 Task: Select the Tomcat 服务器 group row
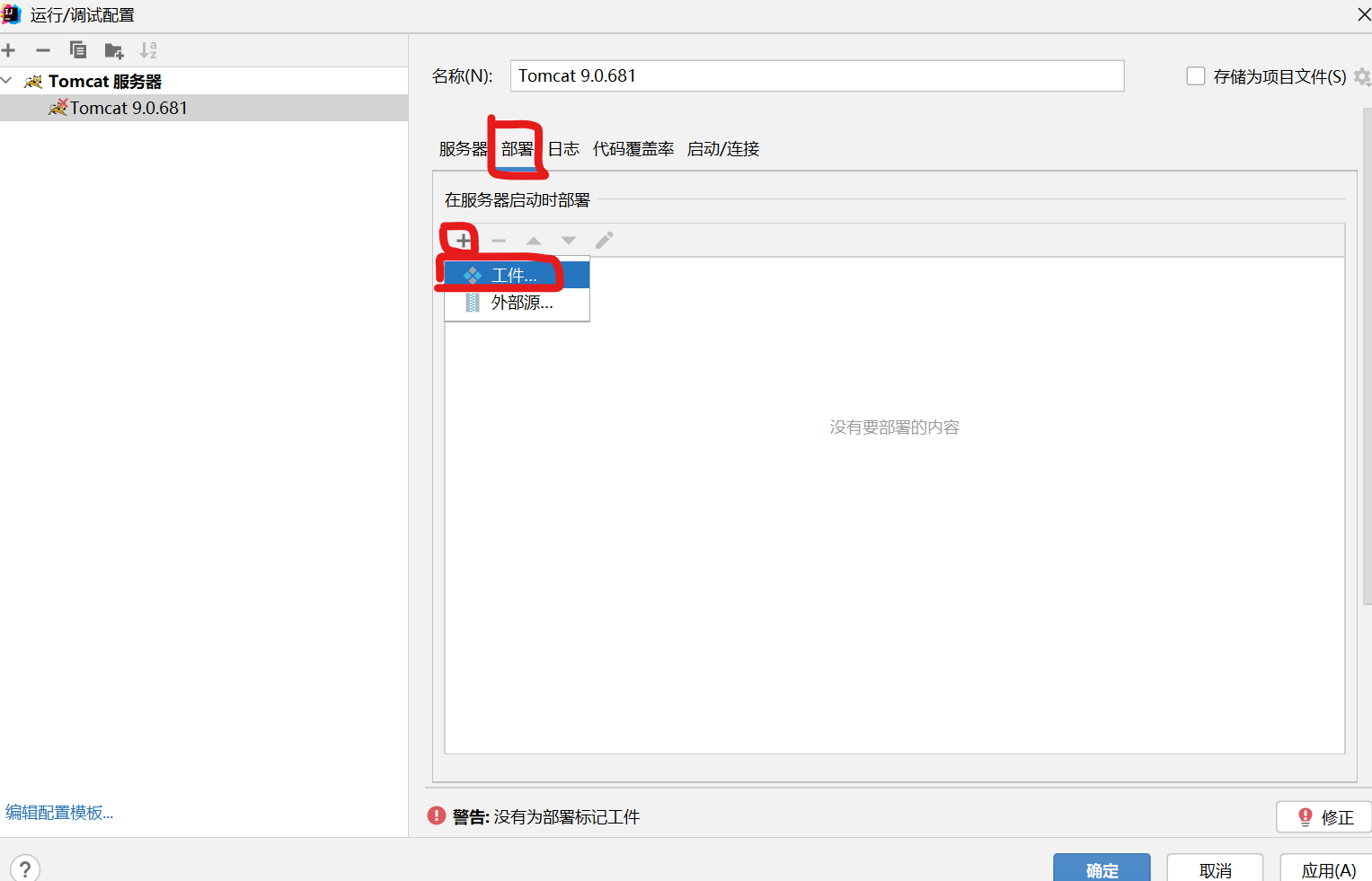204,81
